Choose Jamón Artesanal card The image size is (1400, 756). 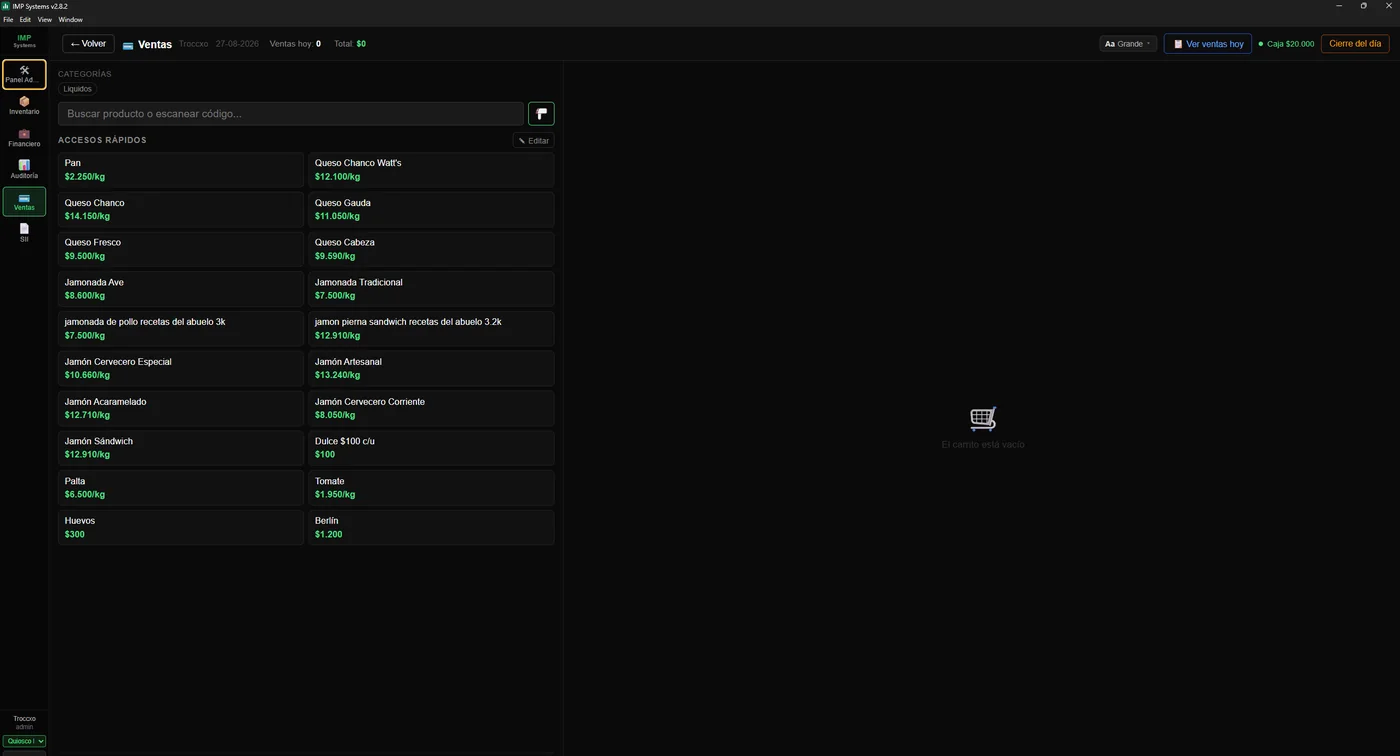click(x=431, y=368)
